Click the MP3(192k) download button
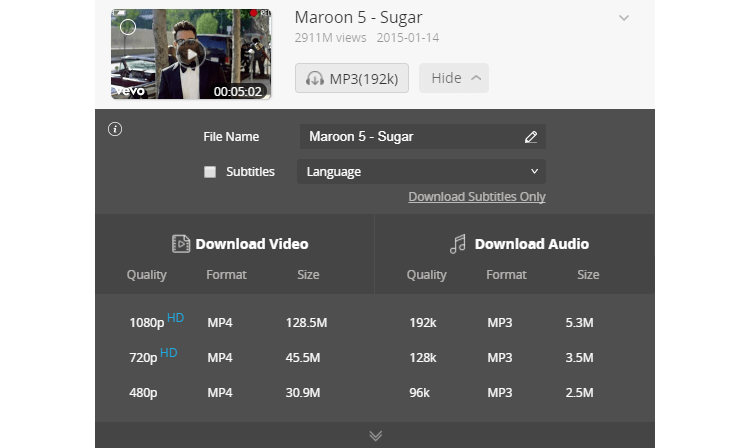Viewport: 750px width, 448px height. tap(352, 78)
